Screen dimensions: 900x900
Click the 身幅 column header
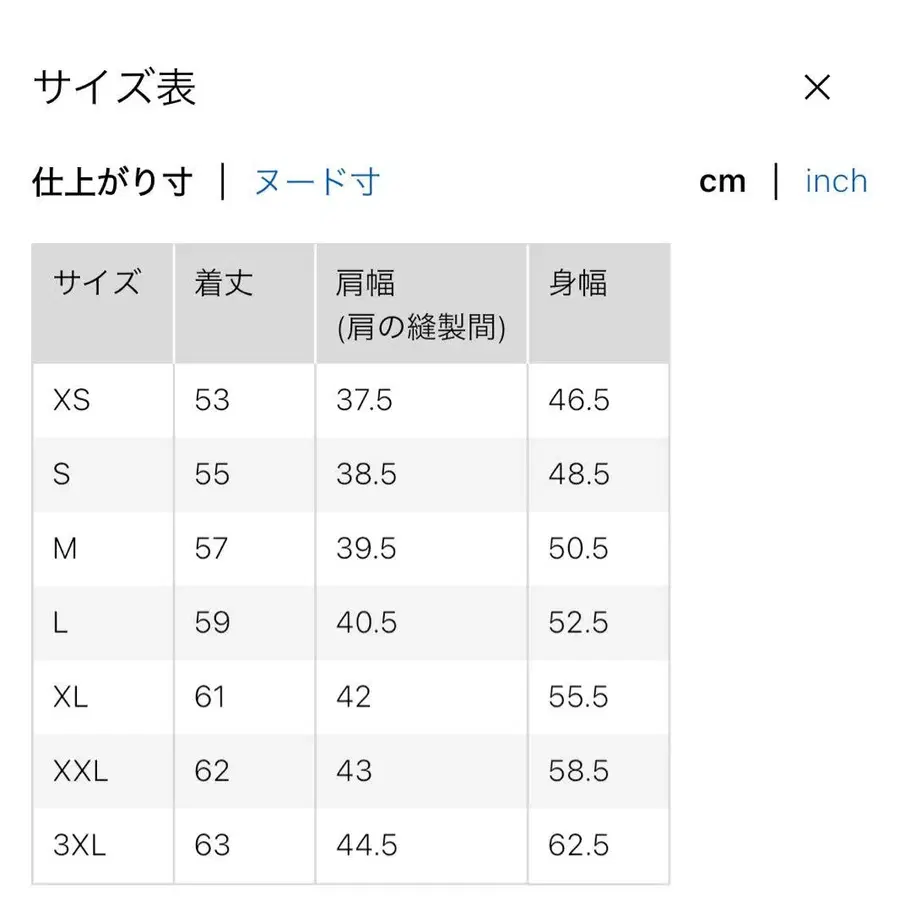pos(578,284)
